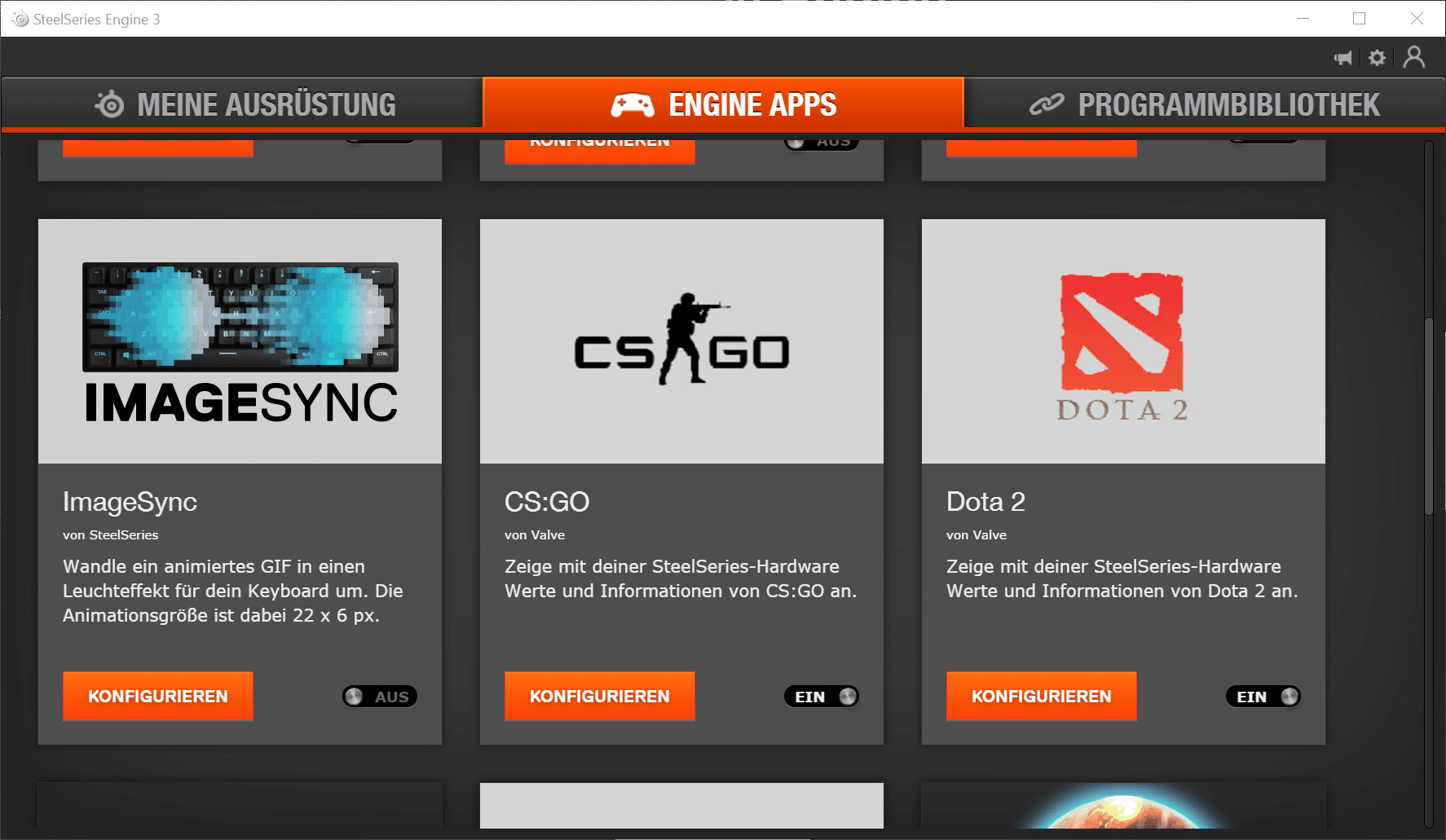
Task: Switch to the Meine Ausrüstung tab
Action: [x=243, y=104]
